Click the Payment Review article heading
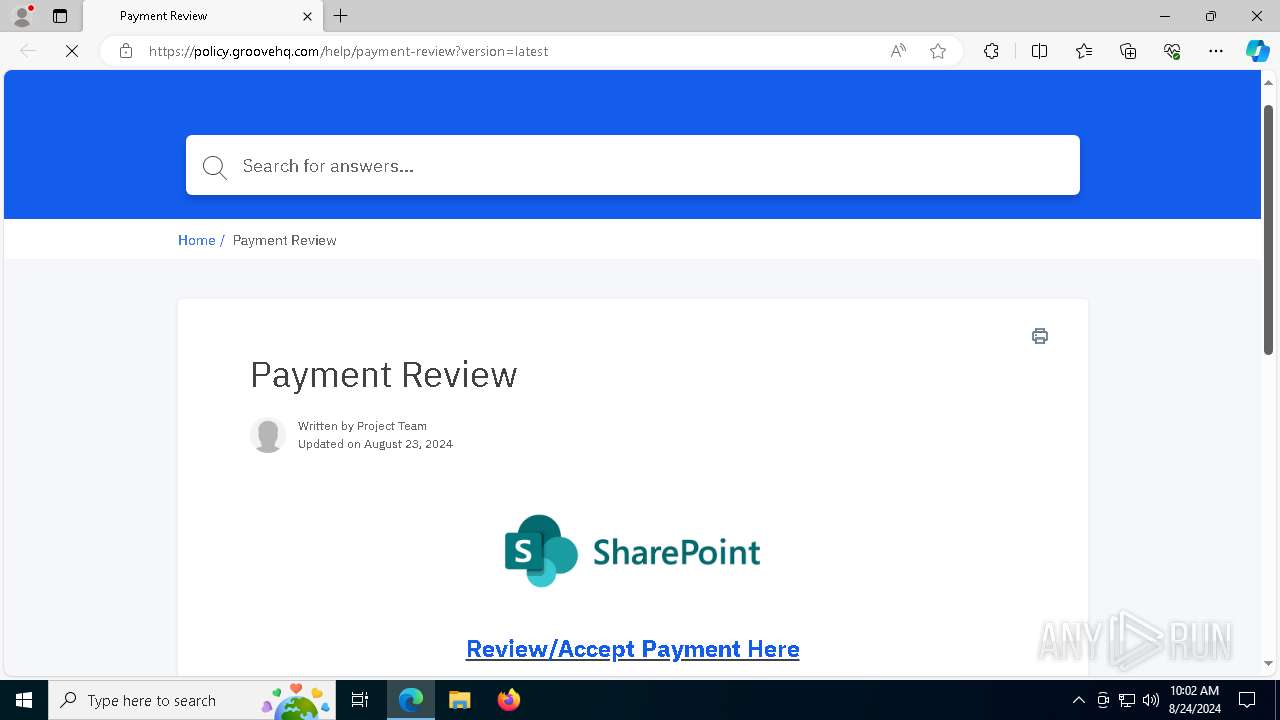Viewport: 1280px width, 720px height. click(384, 375)
